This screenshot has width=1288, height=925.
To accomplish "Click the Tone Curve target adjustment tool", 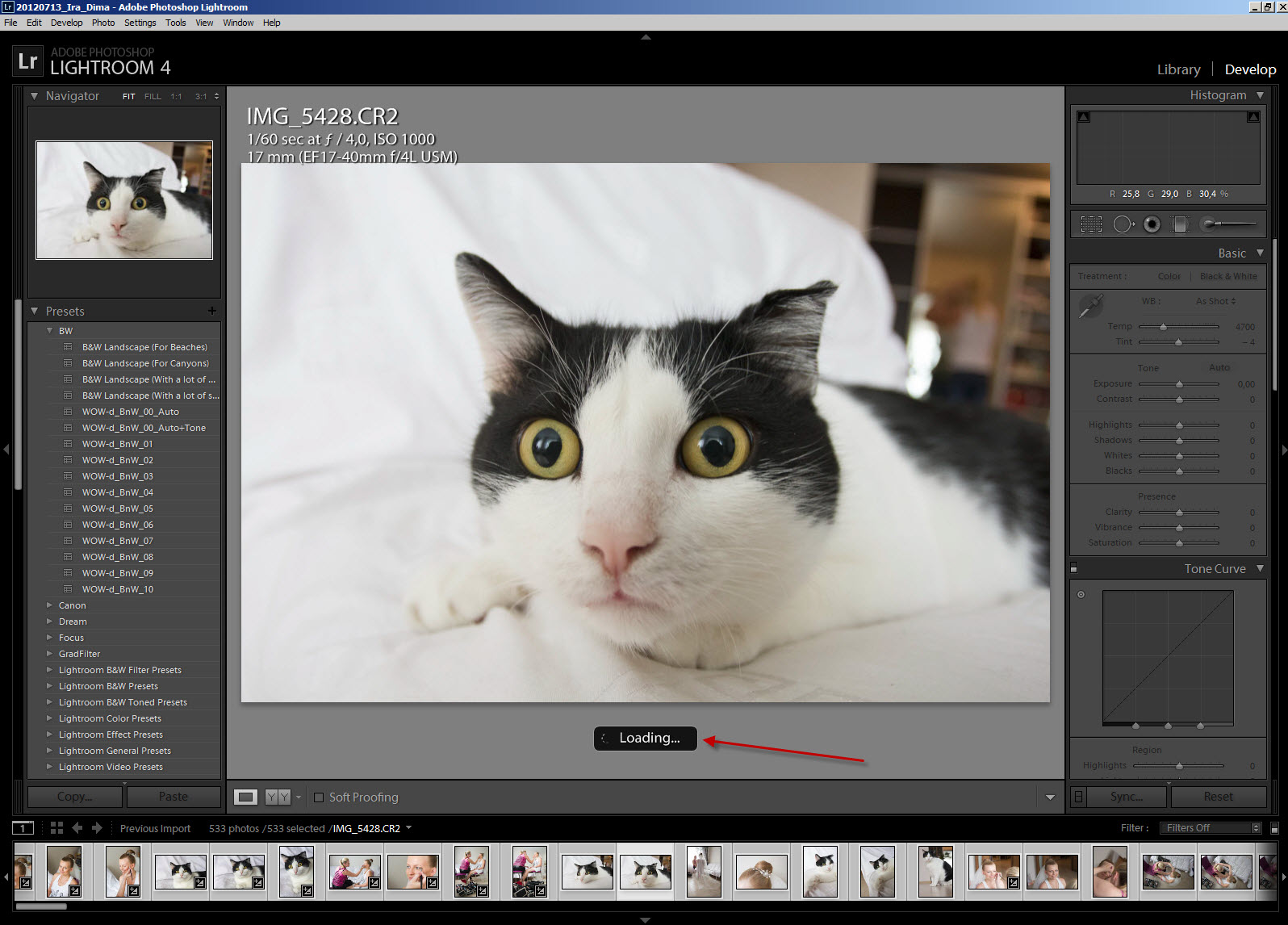I will (x=1081, y=595).
